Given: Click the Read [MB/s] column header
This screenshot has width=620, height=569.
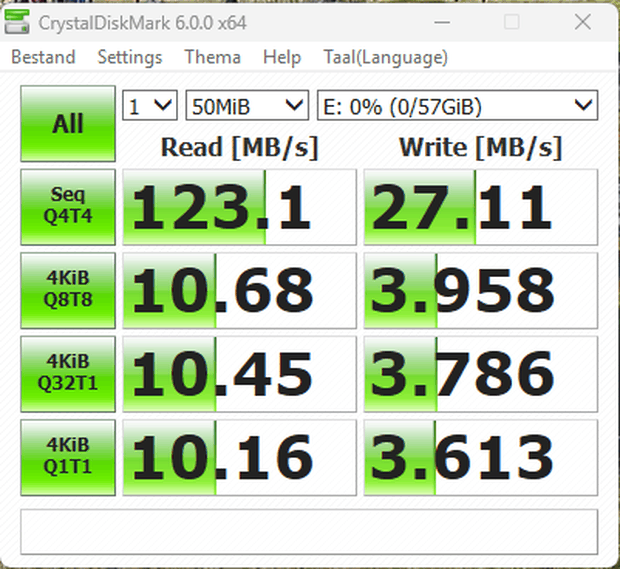Looking at the screenshot, I should (x=240, y=147).
